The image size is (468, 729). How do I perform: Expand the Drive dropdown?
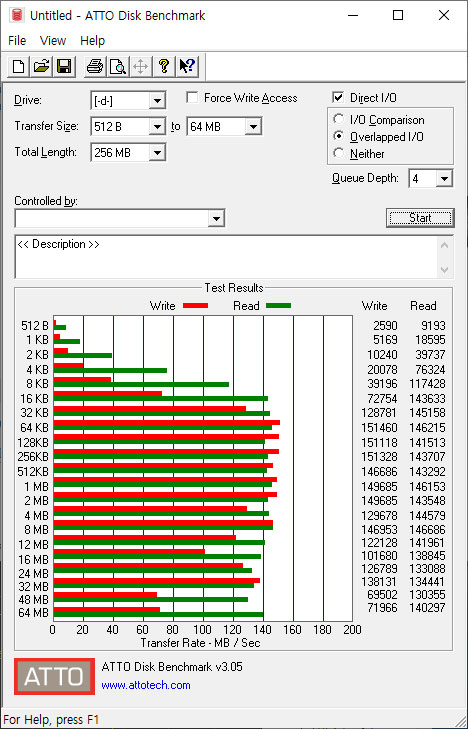pyautogui.click(x=158, y=100)
